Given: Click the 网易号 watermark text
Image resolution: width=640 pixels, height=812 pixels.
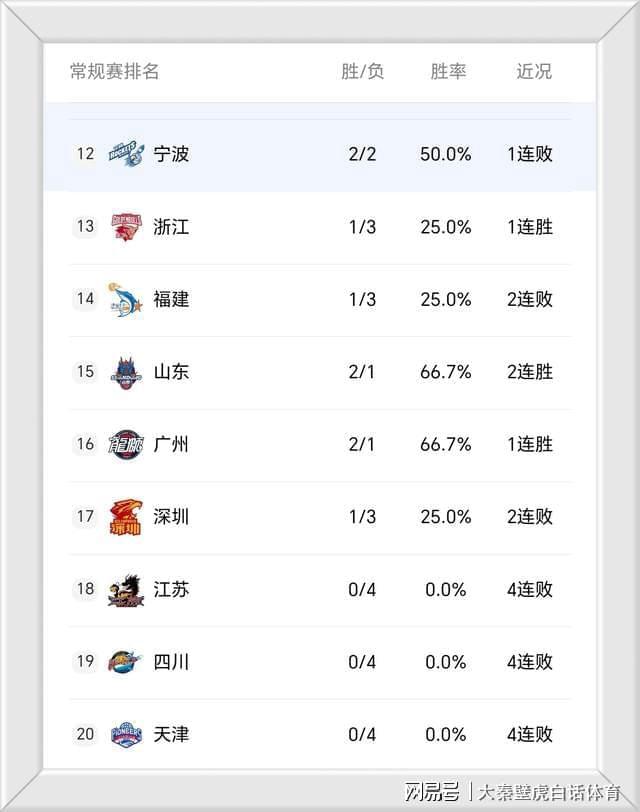Looking at the screenshot, I should coord(432,793).
